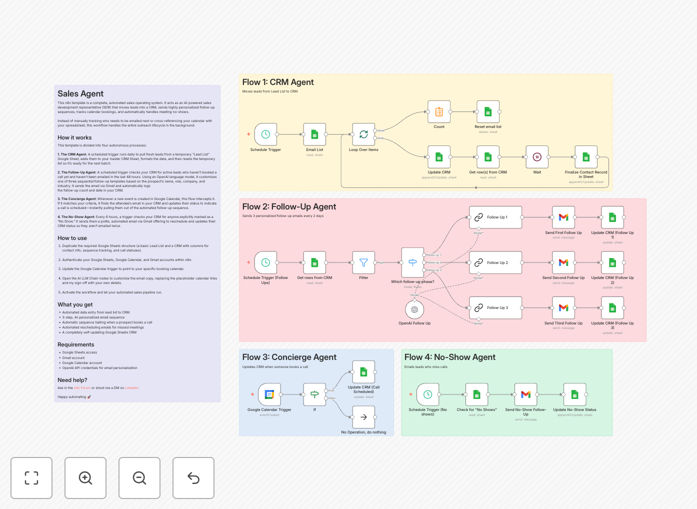The width and height of the screenshot is (697, 509).
Task: Open the Follow Up 3 chain node
Action: 496,308
